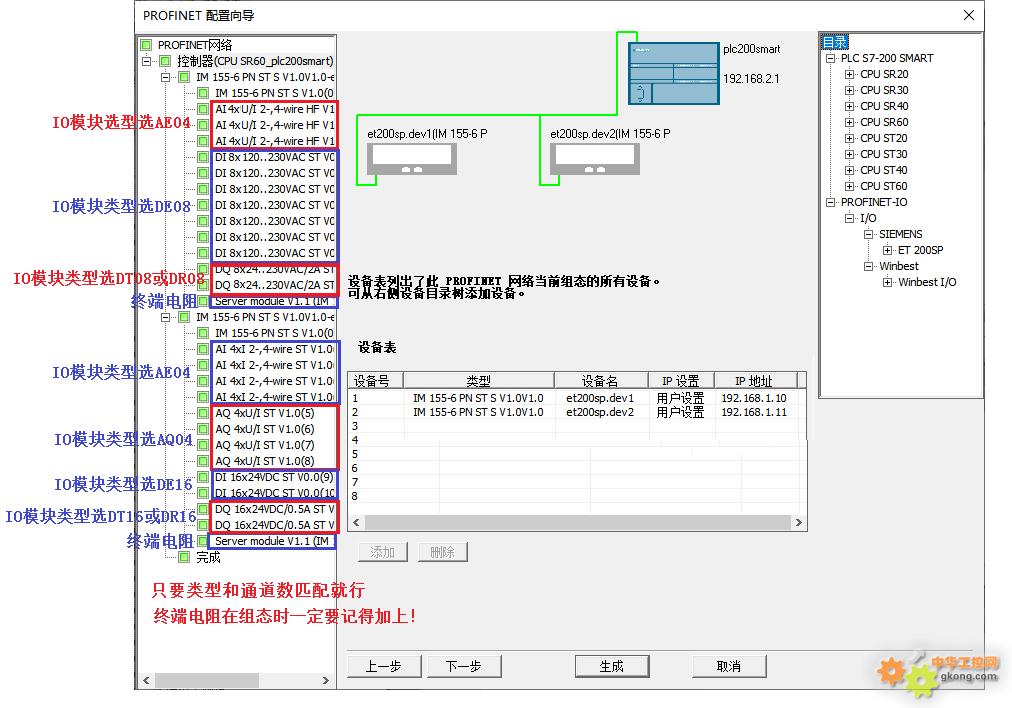This screenshot has width=1012, height=708.
Task: Select the IP 地址 column header
Action: (756, 380)
